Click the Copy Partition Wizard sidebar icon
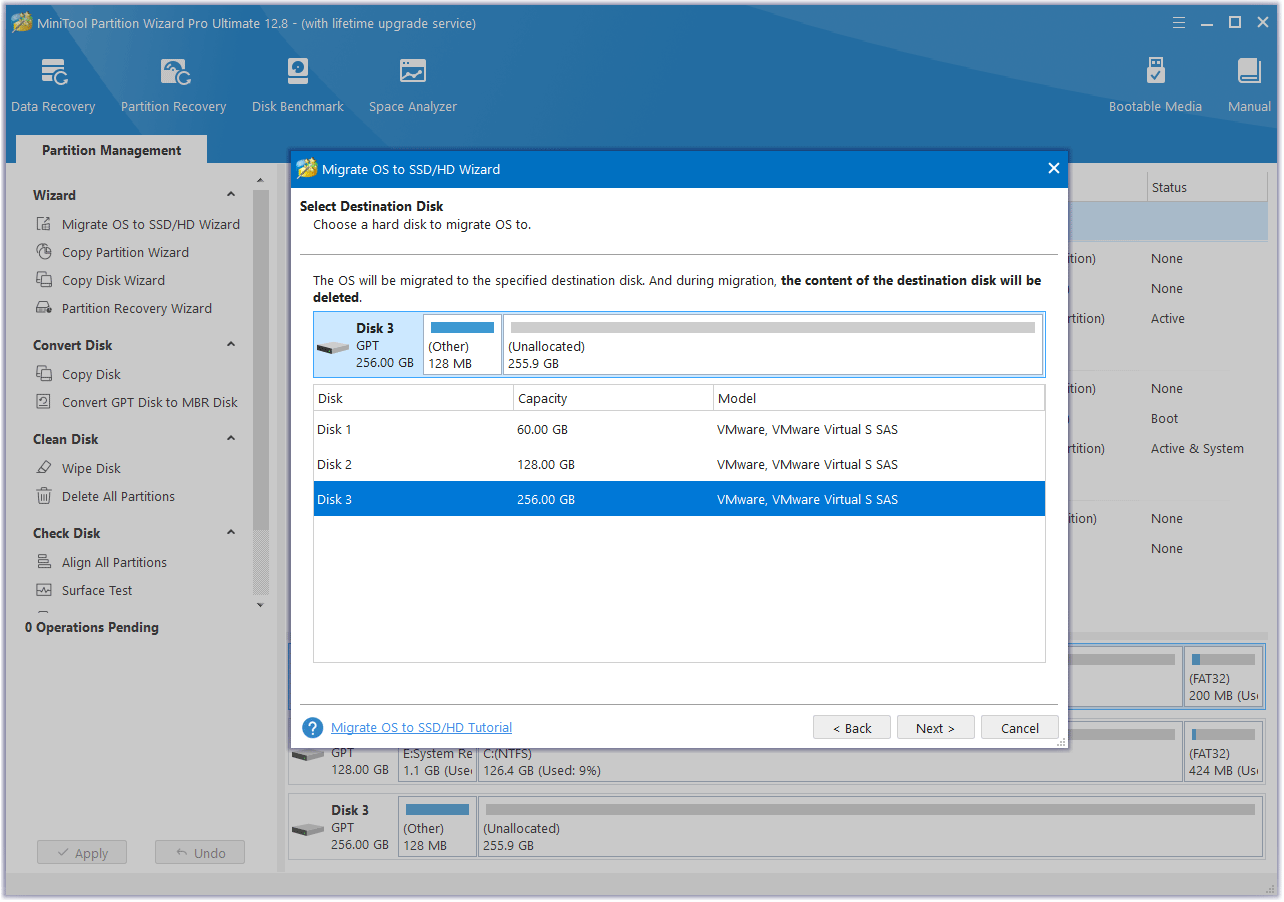 tap(44, 252)
